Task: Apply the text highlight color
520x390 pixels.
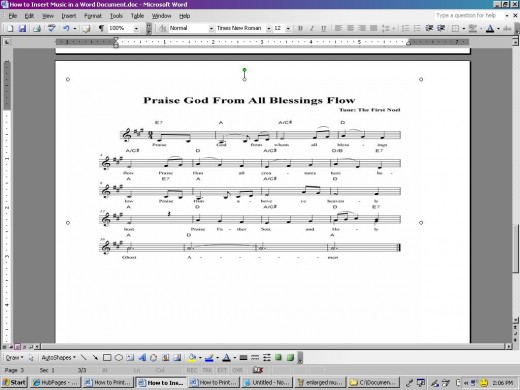Action: point(472,28)
